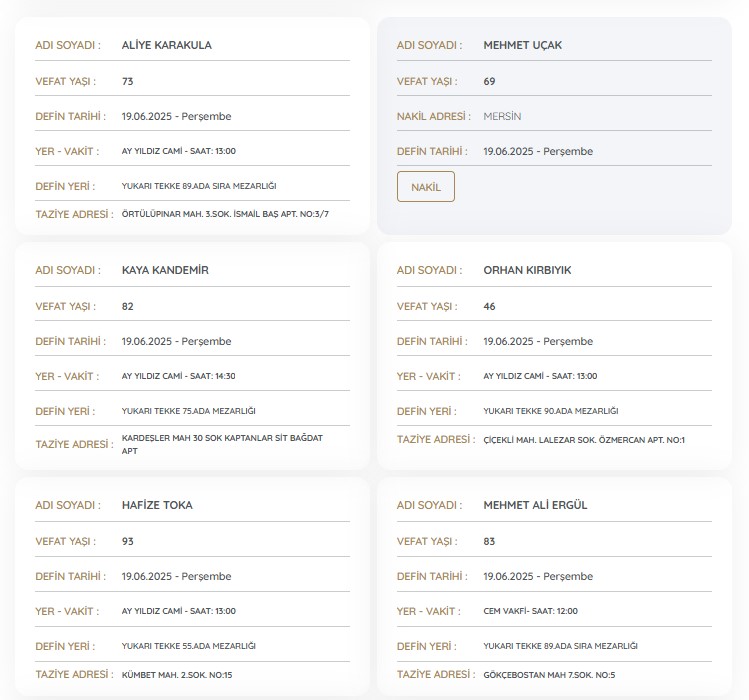
Task: Click age value 46 for Orhan Kırbıyık
Action: [x=489, y=307]
